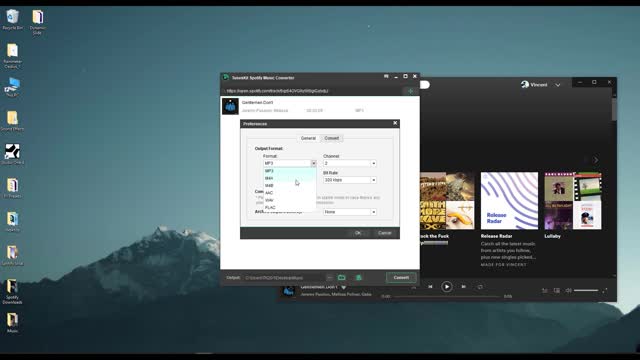Open the Music desktop folder
The height and width of the screenshot is (360, 640).
click(12, 322)
